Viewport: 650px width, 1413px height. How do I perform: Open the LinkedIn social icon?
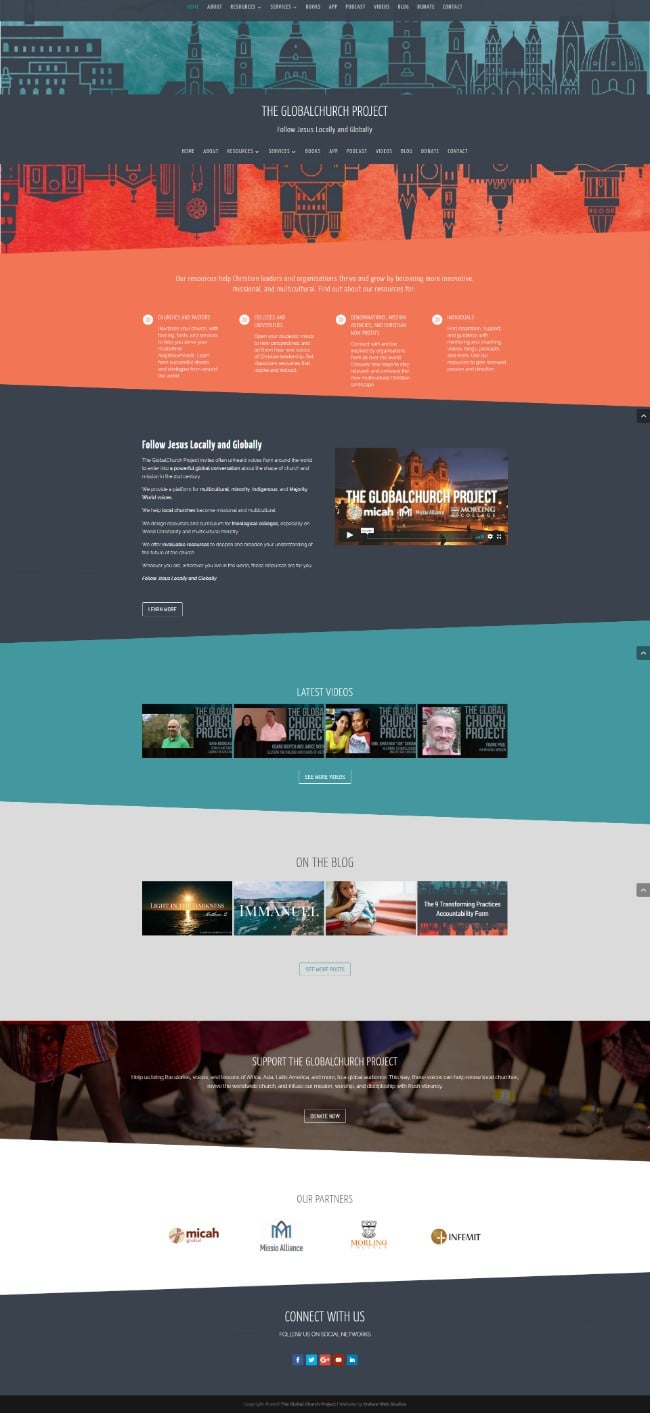coord(352,1360)
